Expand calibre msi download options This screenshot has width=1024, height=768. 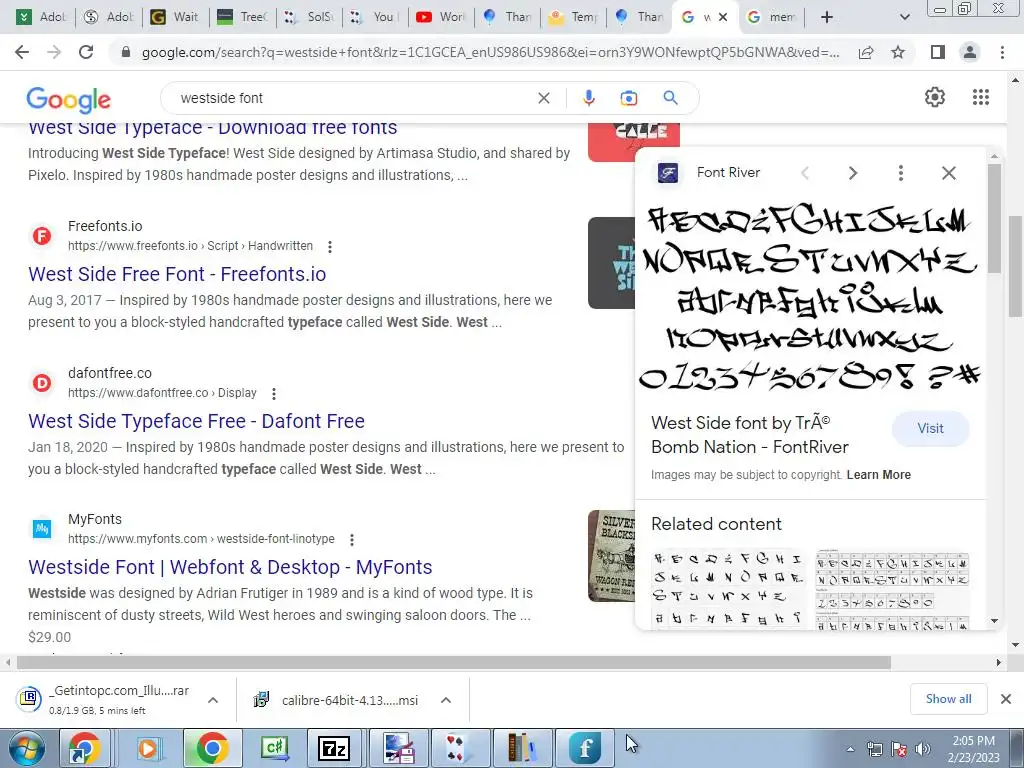point(446,700)
